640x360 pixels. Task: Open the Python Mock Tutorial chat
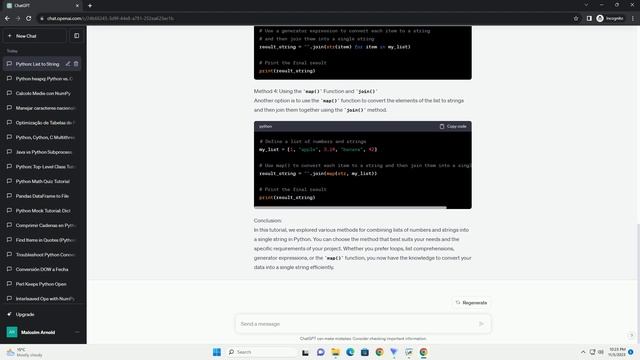(43, 211)
